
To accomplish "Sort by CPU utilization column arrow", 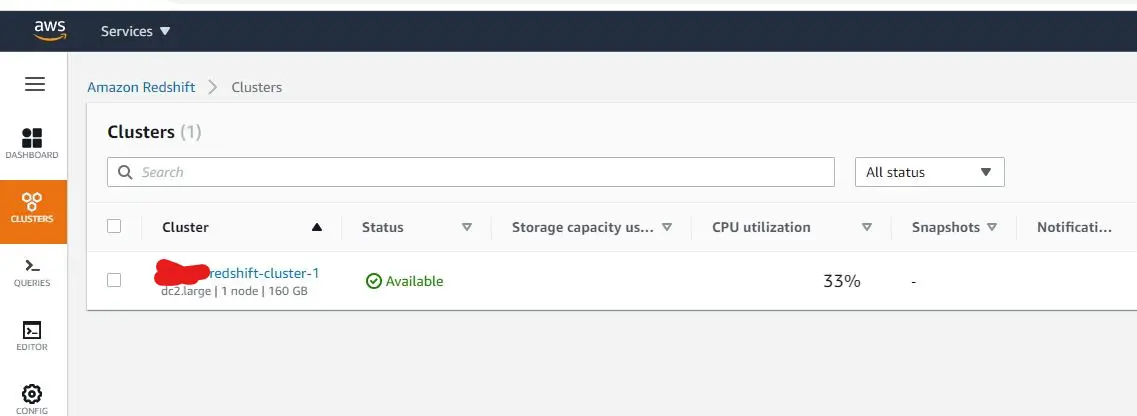I will [867, 227].
